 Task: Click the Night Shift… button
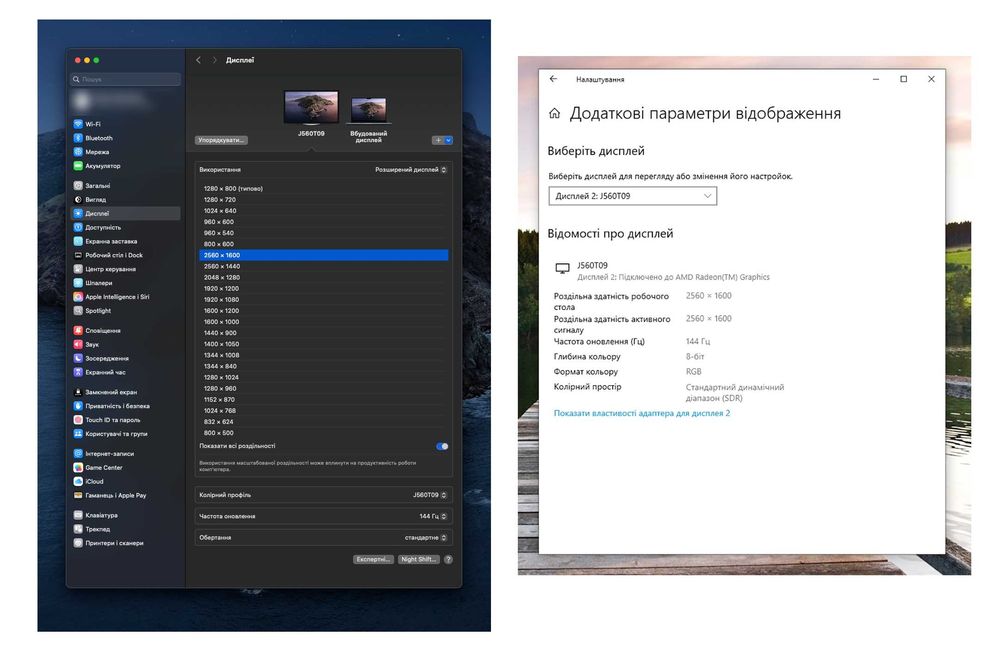[418, 560]
